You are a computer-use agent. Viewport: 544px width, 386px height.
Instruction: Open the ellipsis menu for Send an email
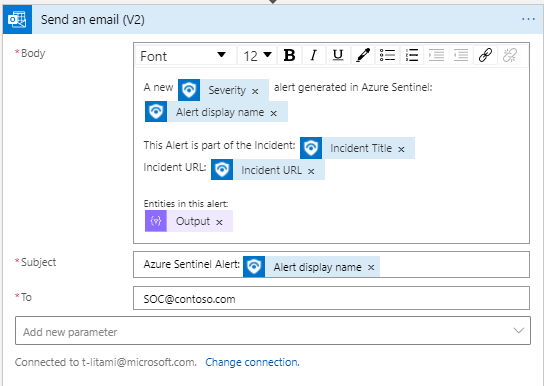click(x=528, y=19)
